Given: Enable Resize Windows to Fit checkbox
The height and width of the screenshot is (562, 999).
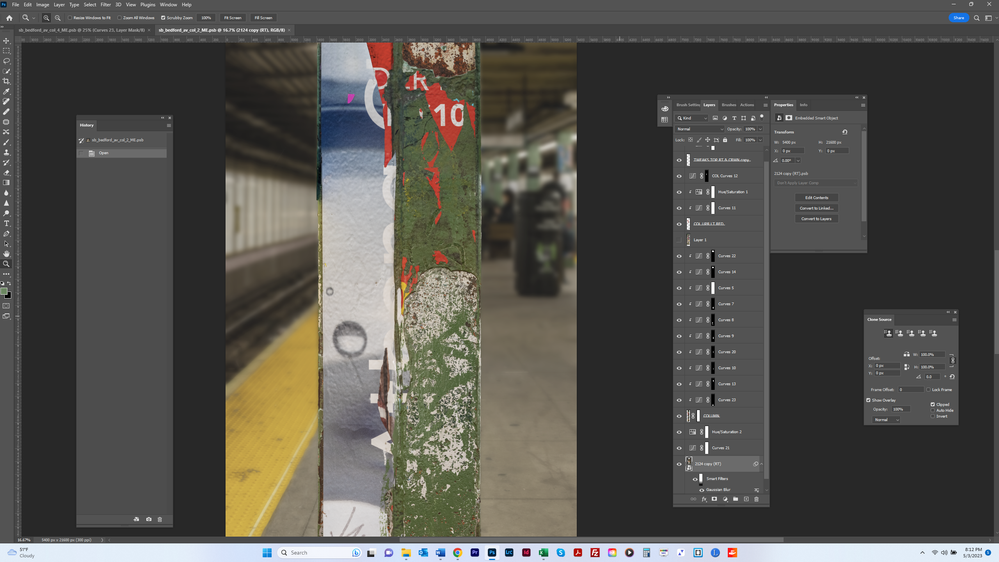Looking at the screenshot, I should [71, 18].
